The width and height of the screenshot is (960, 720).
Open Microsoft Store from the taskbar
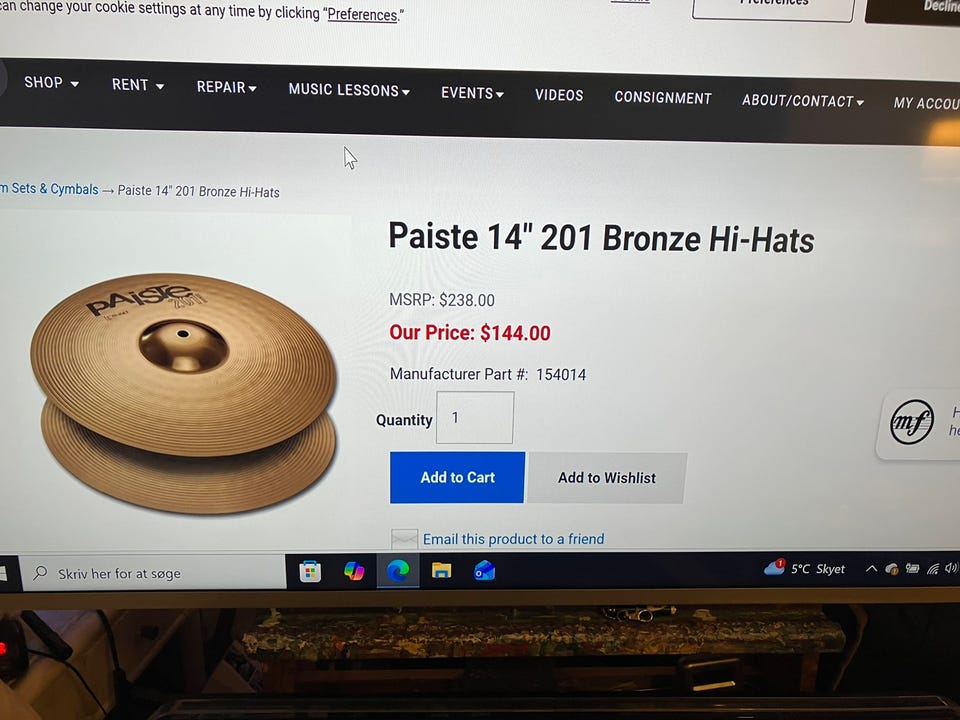click(310, 572)
